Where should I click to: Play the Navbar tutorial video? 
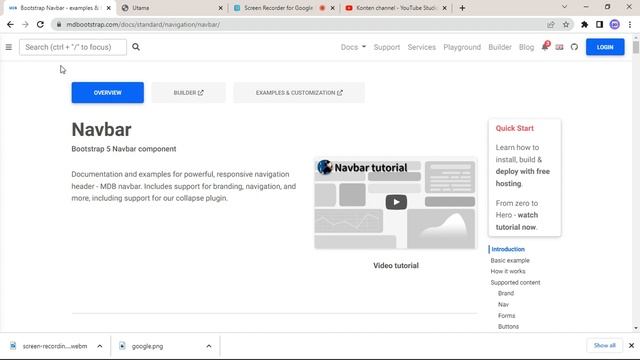(396, 202)
